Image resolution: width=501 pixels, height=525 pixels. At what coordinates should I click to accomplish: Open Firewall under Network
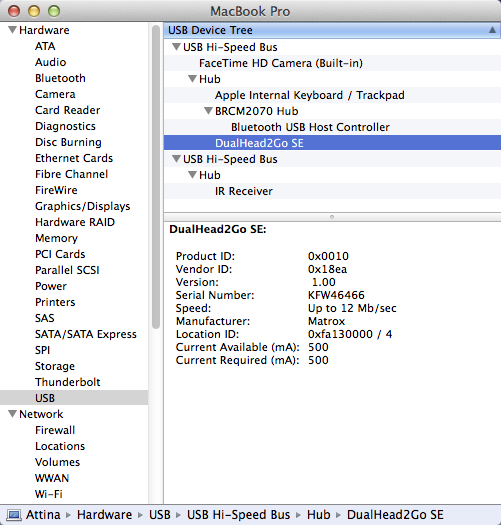[55, 430]
